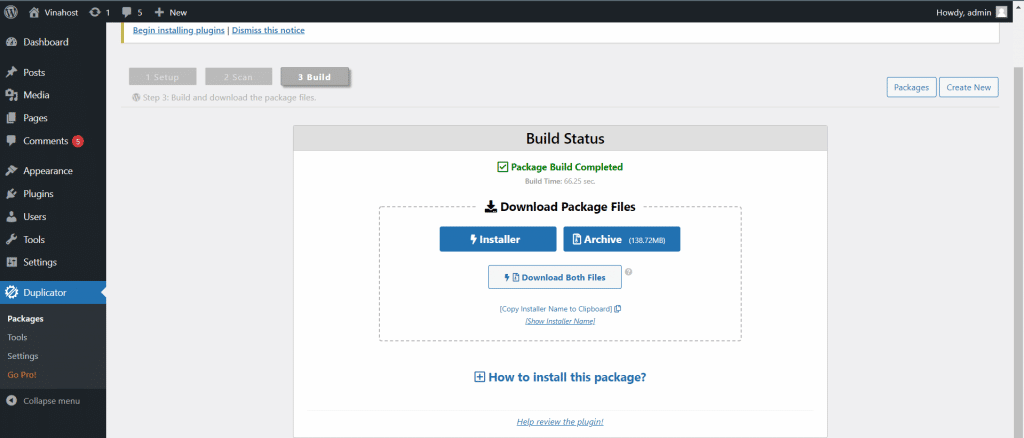1024x438 pixels.
Task: Switch to the 1 Setup step
Action: point(161,77)
